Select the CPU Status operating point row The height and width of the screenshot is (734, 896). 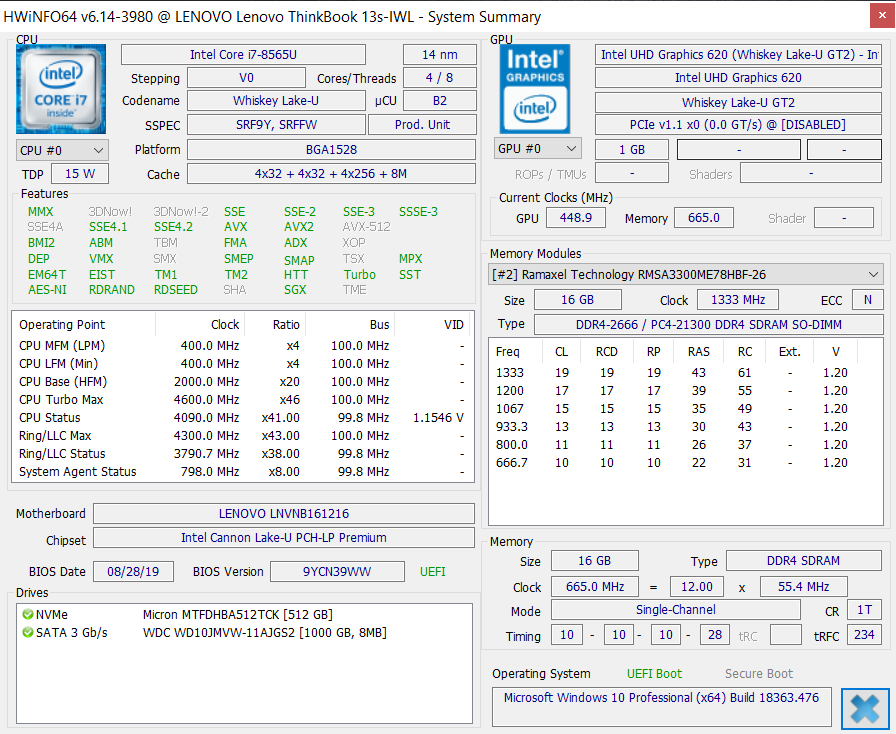(242, 418)
